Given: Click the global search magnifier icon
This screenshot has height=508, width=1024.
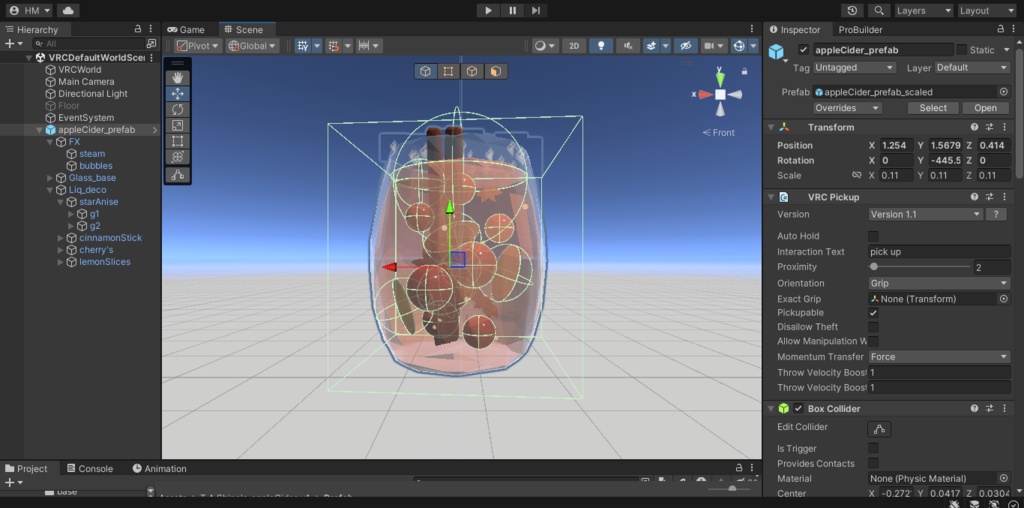Looking at the screenshot, I should pos(879,10).
